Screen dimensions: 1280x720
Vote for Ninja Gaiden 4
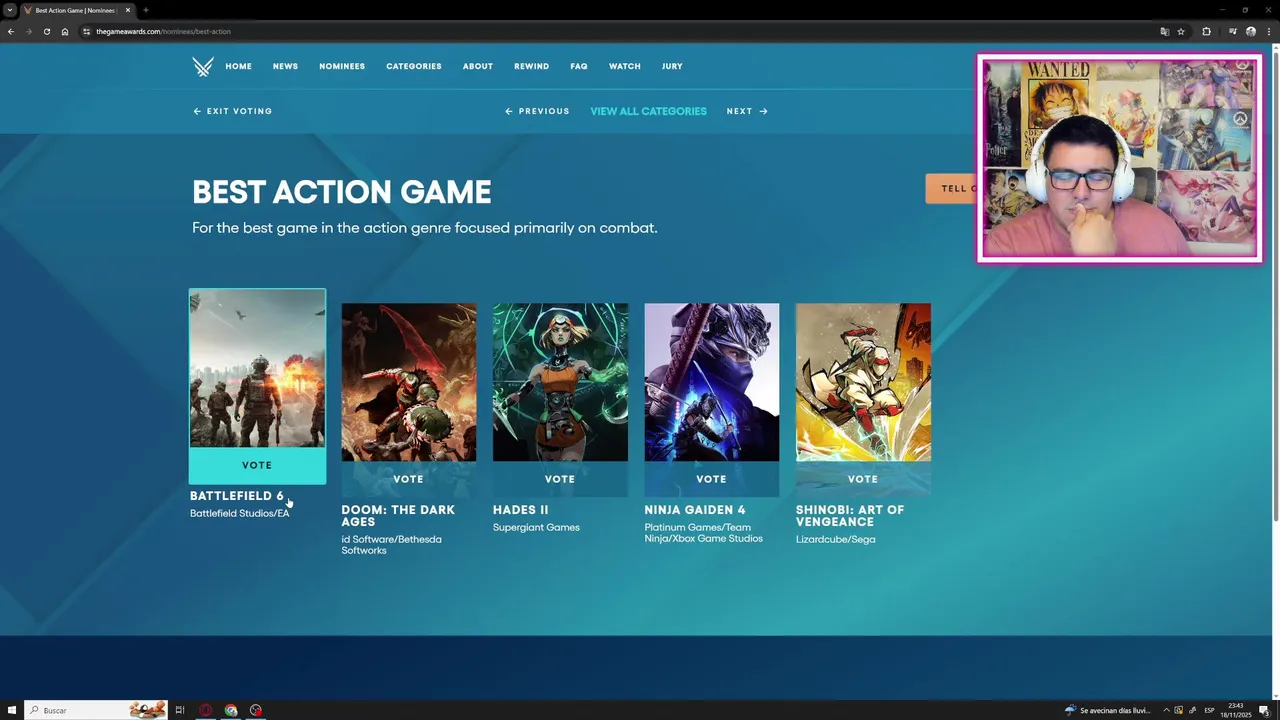click(712, 479)
